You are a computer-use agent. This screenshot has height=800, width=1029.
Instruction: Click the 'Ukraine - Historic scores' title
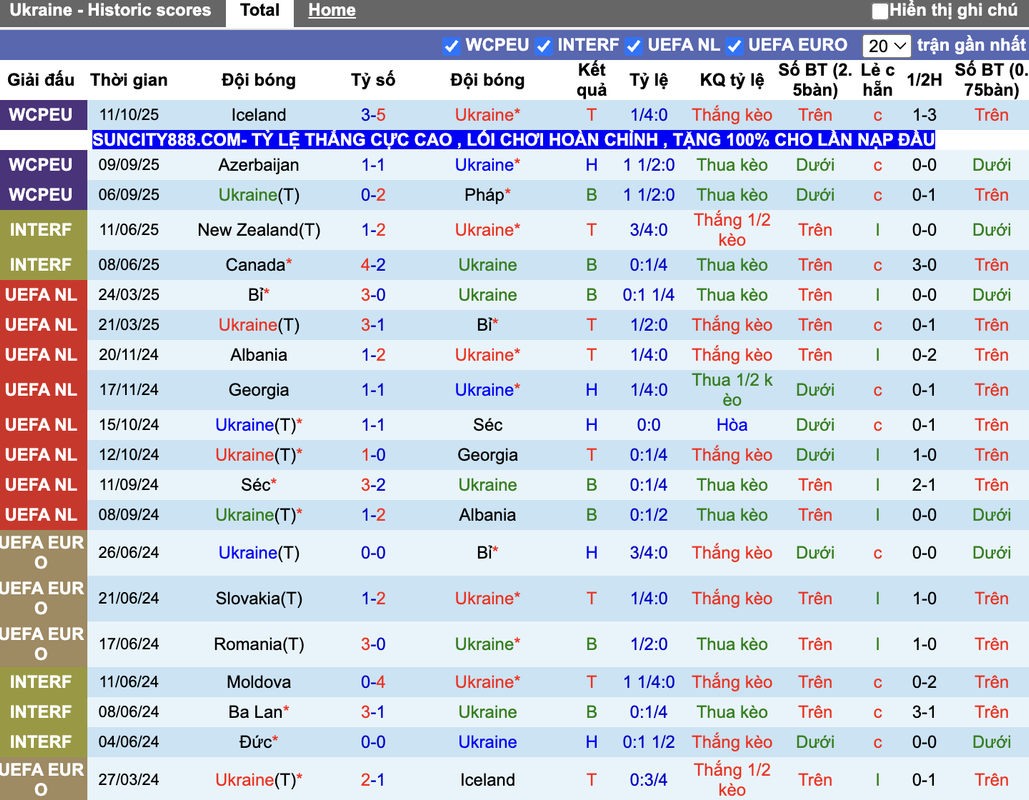(110, 11)
